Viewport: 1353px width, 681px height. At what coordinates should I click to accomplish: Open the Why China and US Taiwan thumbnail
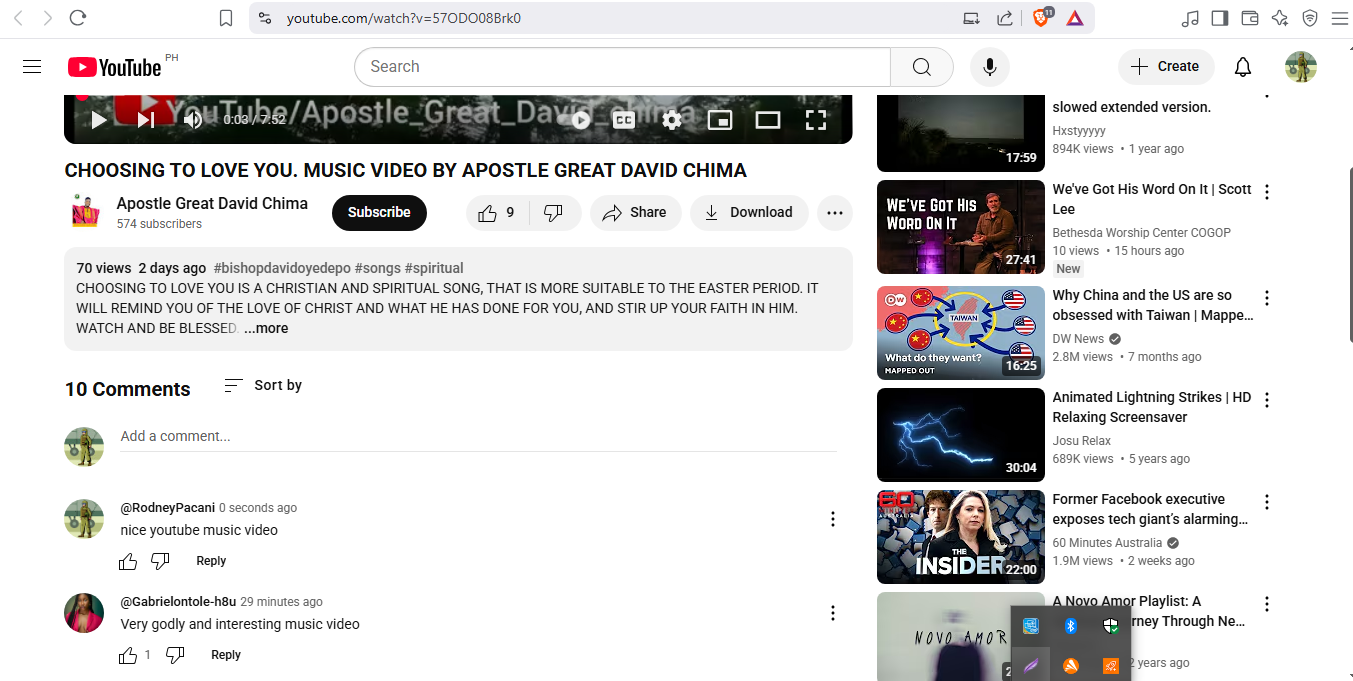tap(960, 333)
